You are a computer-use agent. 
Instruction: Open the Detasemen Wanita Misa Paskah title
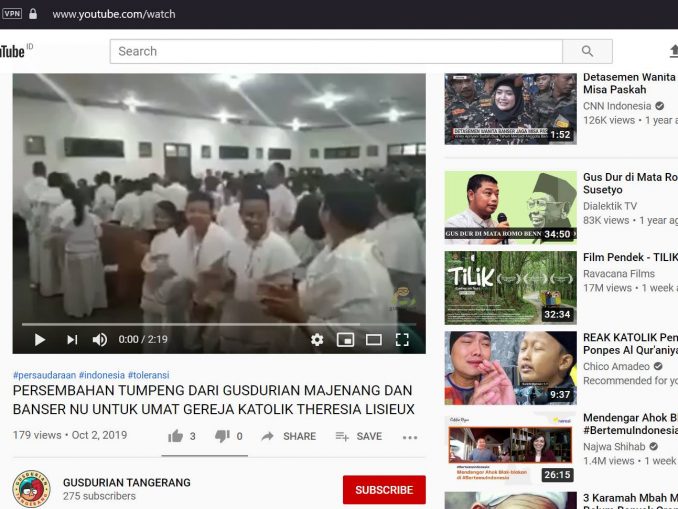630,83
